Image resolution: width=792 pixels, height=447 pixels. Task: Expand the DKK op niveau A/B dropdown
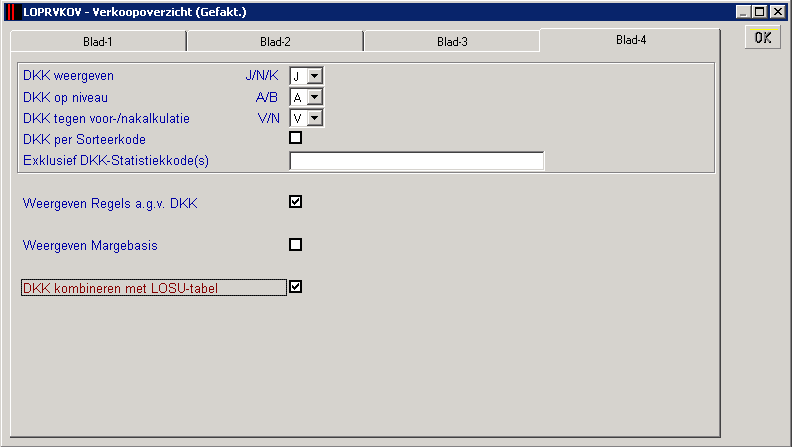click(x=315, y=97)
